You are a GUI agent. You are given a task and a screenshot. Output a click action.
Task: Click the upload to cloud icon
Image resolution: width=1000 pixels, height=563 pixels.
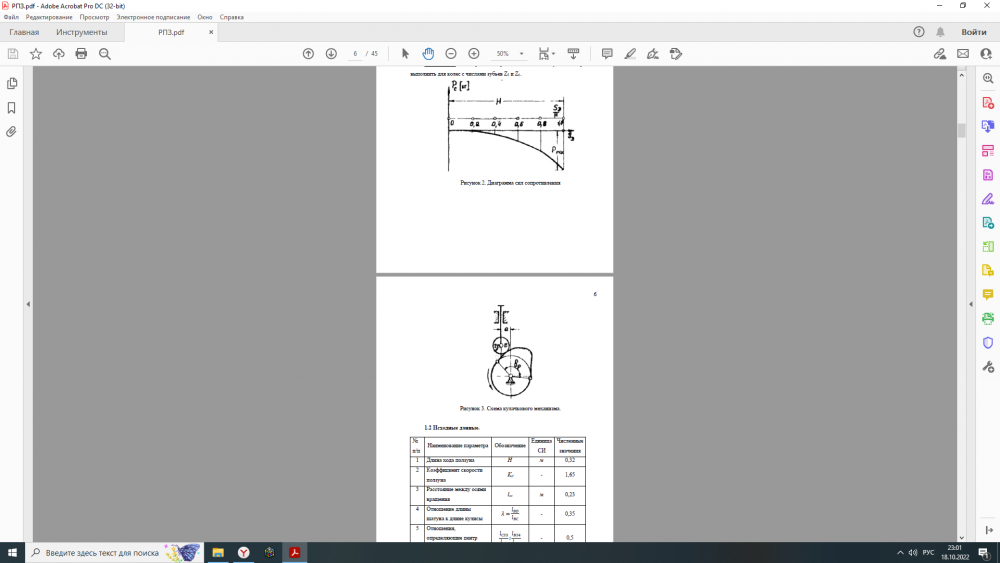coord(59,54)
